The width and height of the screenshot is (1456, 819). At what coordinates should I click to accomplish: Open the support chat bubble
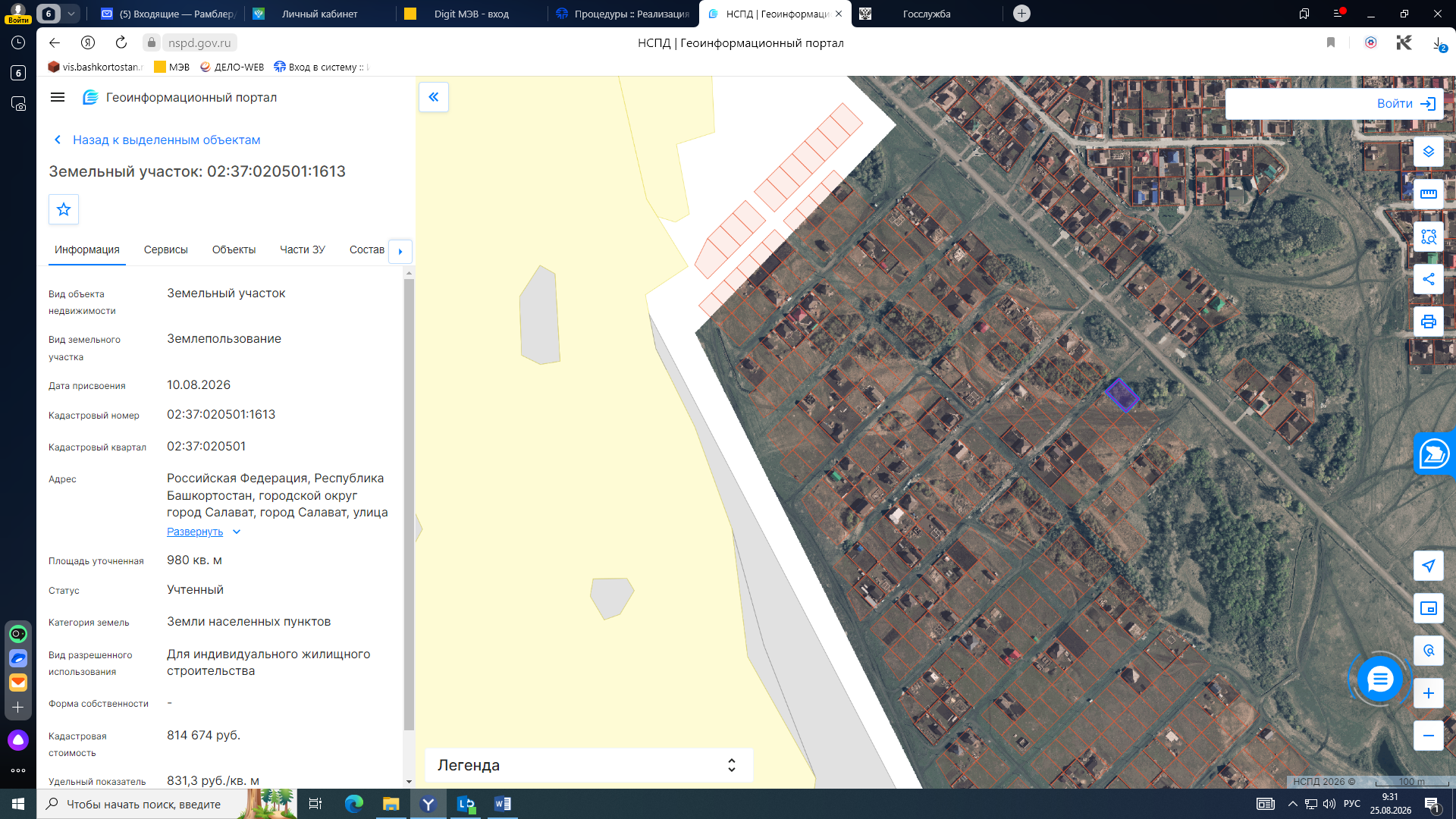click(x=1380, y=679)
